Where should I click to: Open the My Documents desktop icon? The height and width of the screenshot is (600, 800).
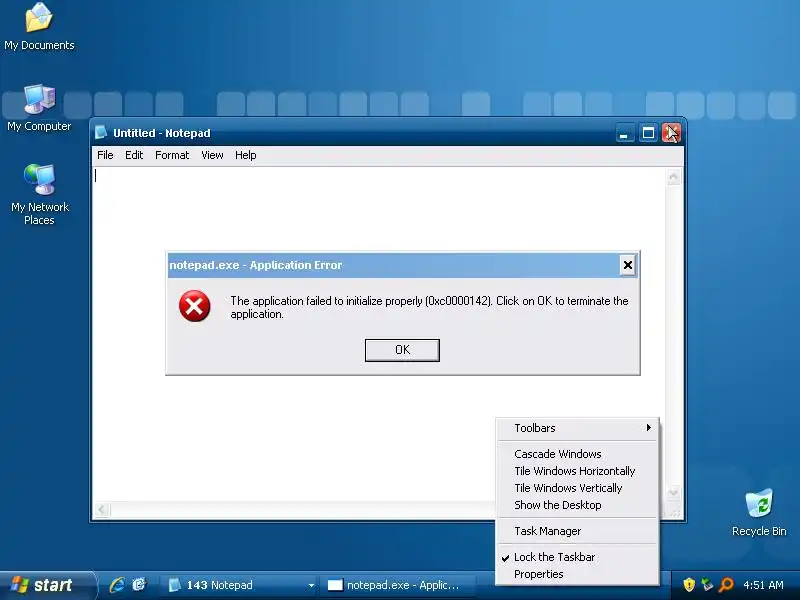39,27
